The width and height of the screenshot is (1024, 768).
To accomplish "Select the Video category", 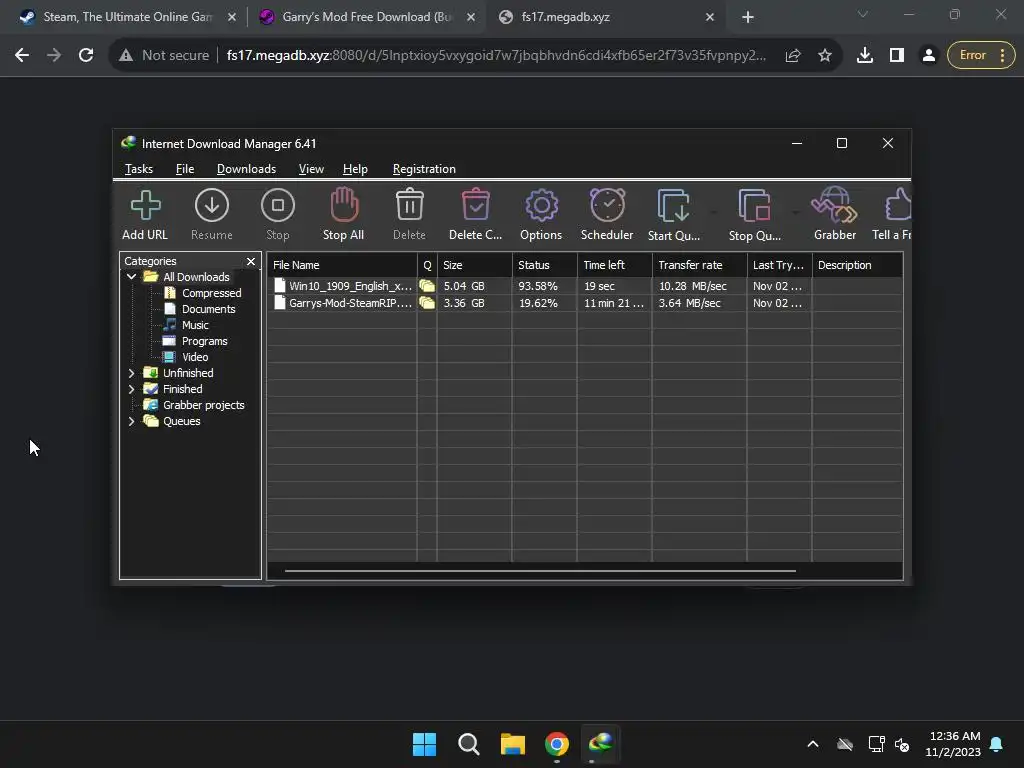I will point(195,357).
